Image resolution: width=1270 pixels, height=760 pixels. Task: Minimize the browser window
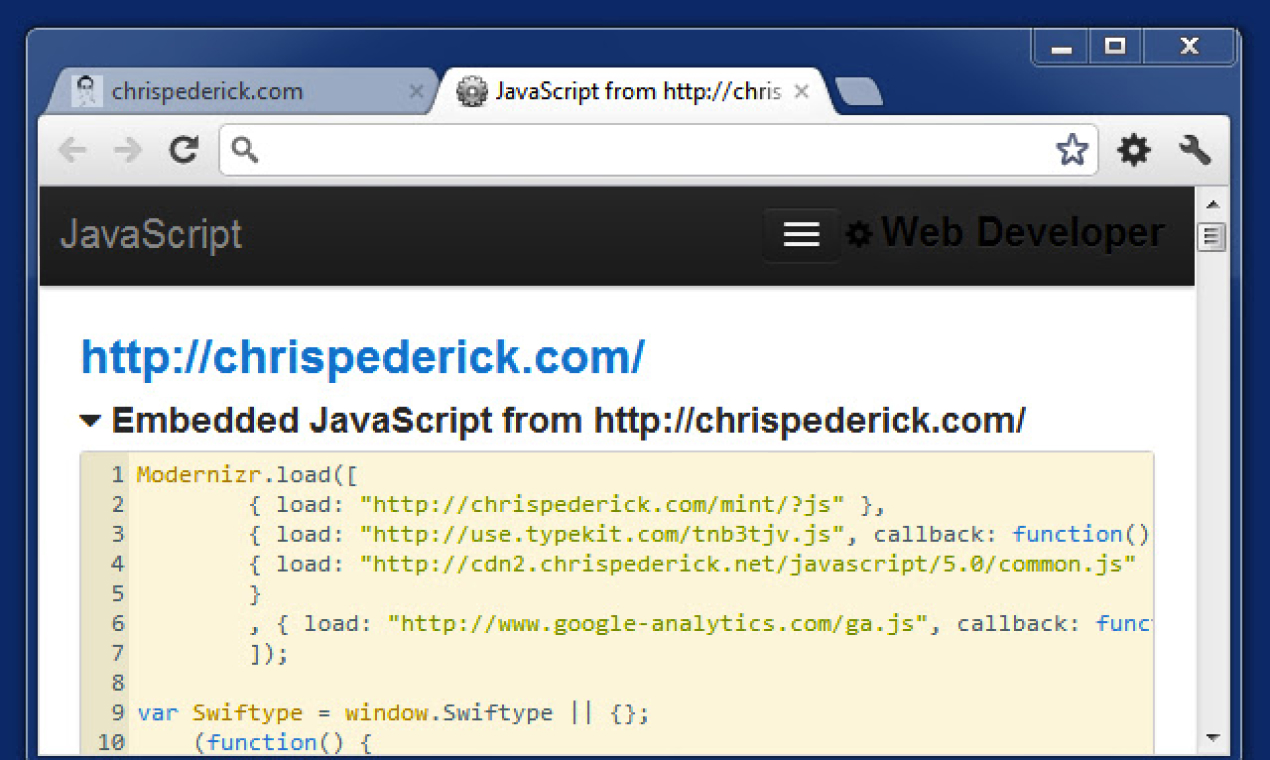point(1060,47)
